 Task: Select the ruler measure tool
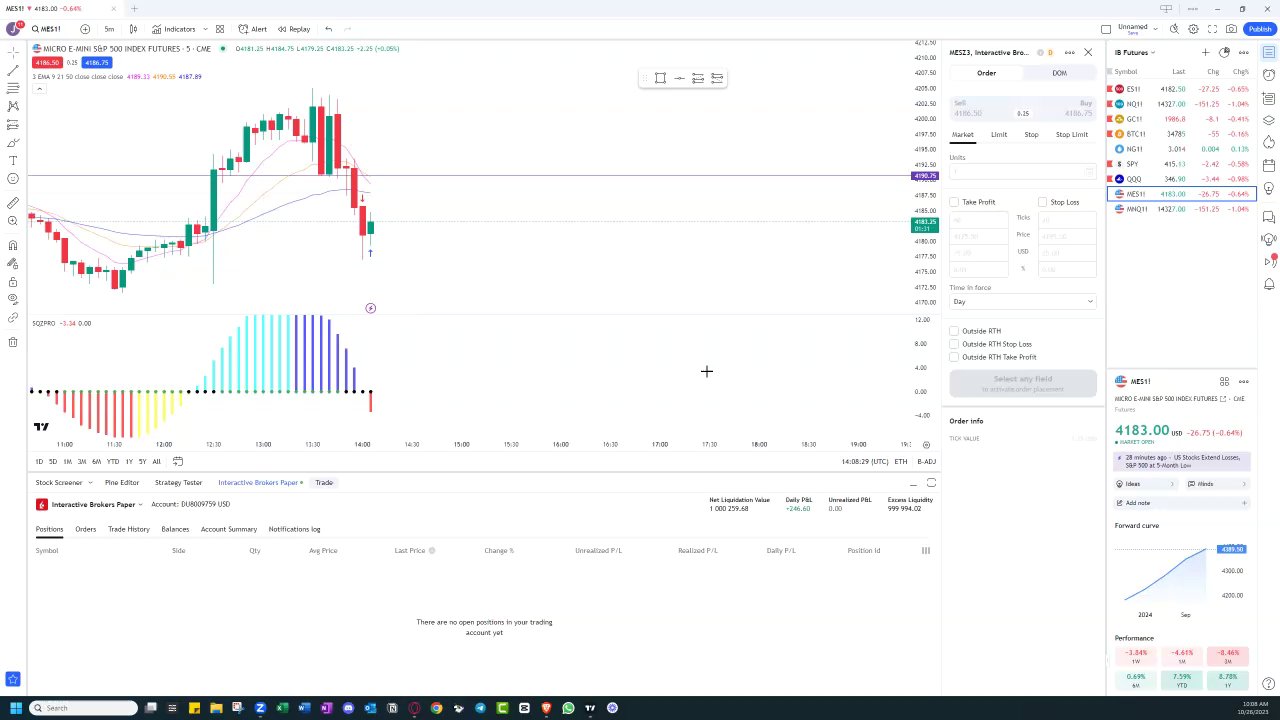[13, 203]
